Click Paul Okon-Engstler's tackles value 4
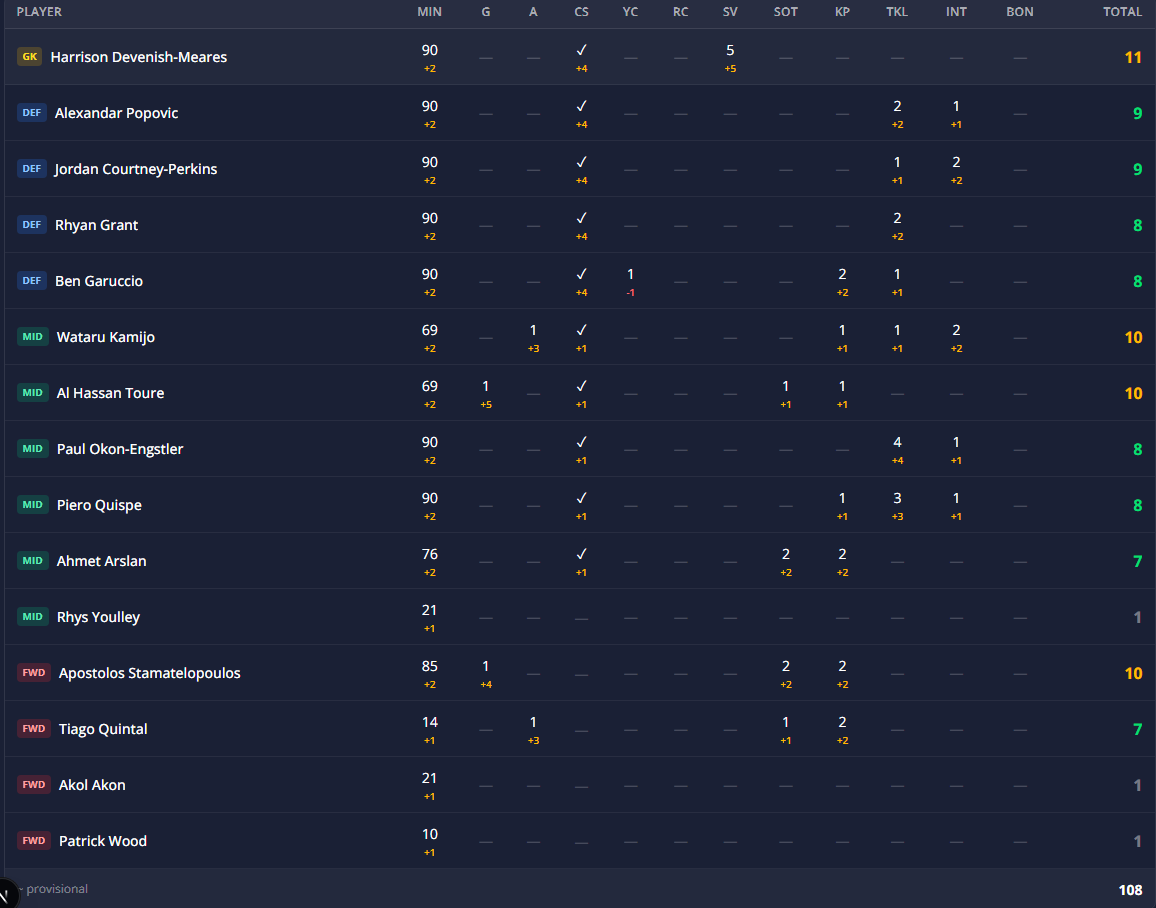 point(897,442)
